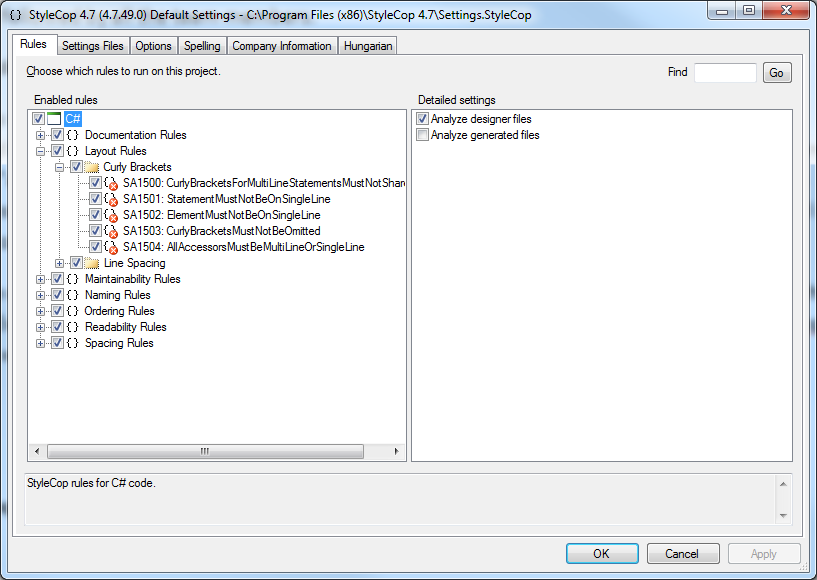Collapse the Layout Rules node
This screenshot has height=580, width=817.
[40, 152]
